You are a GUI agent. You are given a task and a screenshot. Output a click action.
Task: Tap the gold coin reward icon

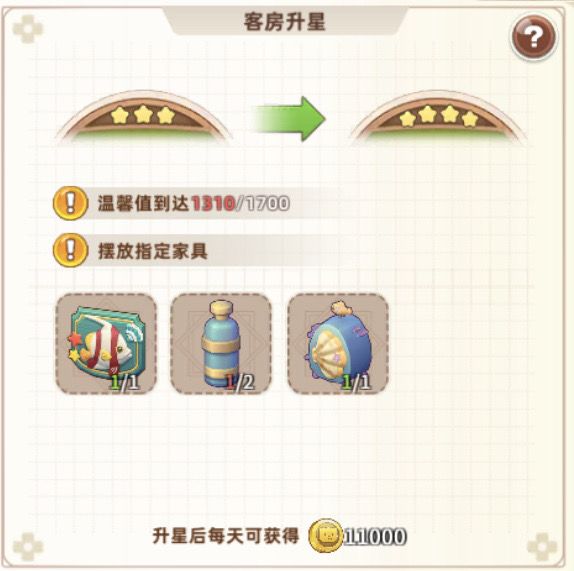(x=325, y=536)
